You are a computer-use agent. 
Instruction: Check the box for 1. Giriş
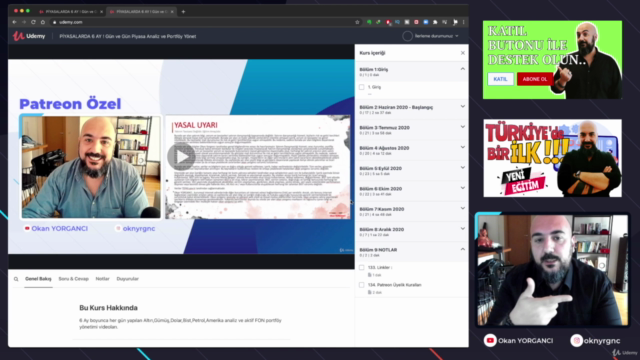362,87
